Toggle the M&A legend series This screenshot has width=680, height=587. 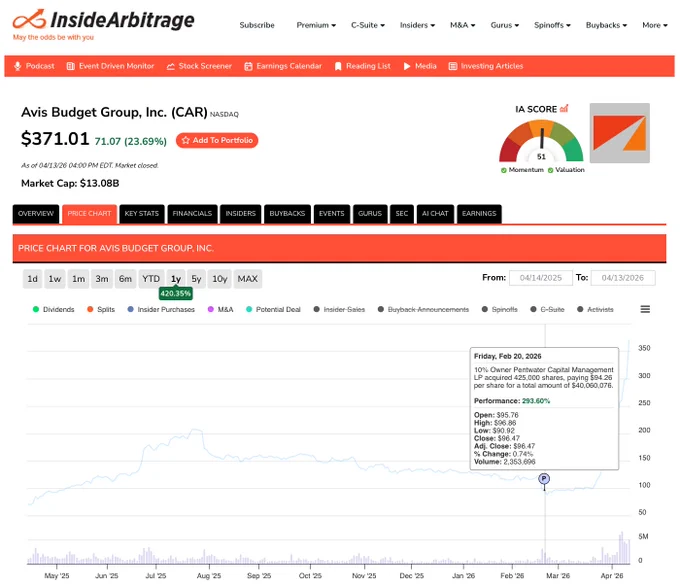click(220, 310)
